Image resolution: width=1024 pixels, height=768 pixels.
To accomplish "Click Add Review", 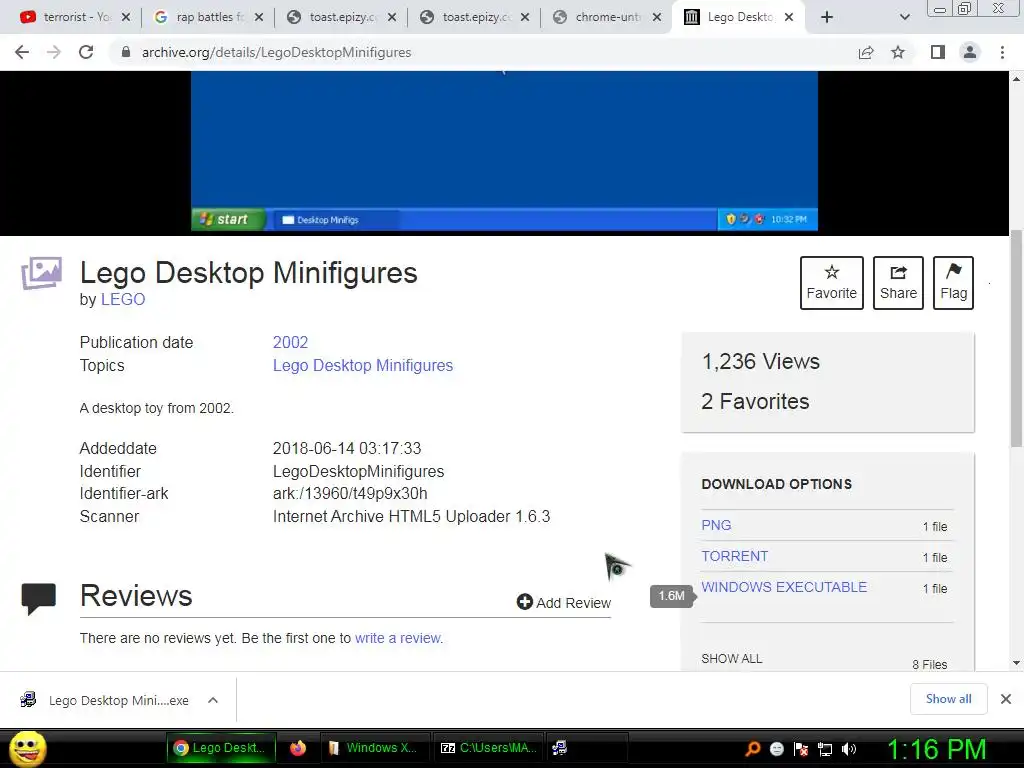I will click(x=564, y=602).
